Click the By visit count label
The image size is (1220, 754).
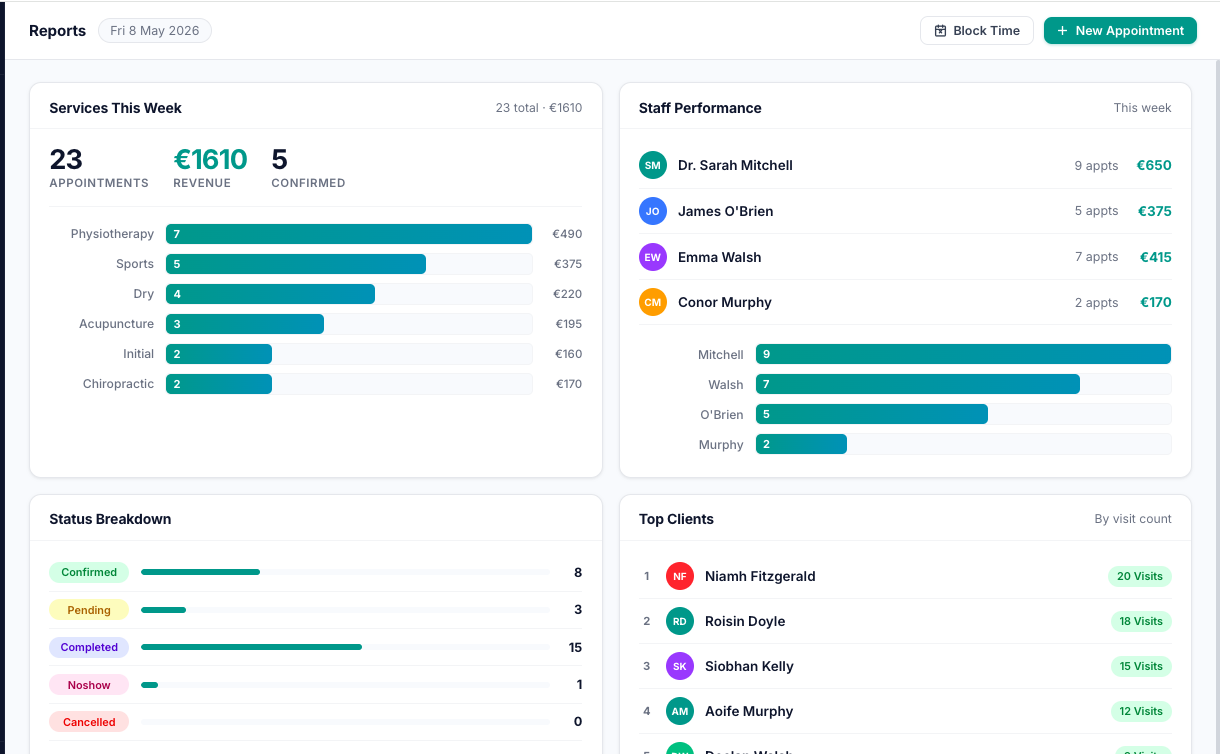(1133, 519)
